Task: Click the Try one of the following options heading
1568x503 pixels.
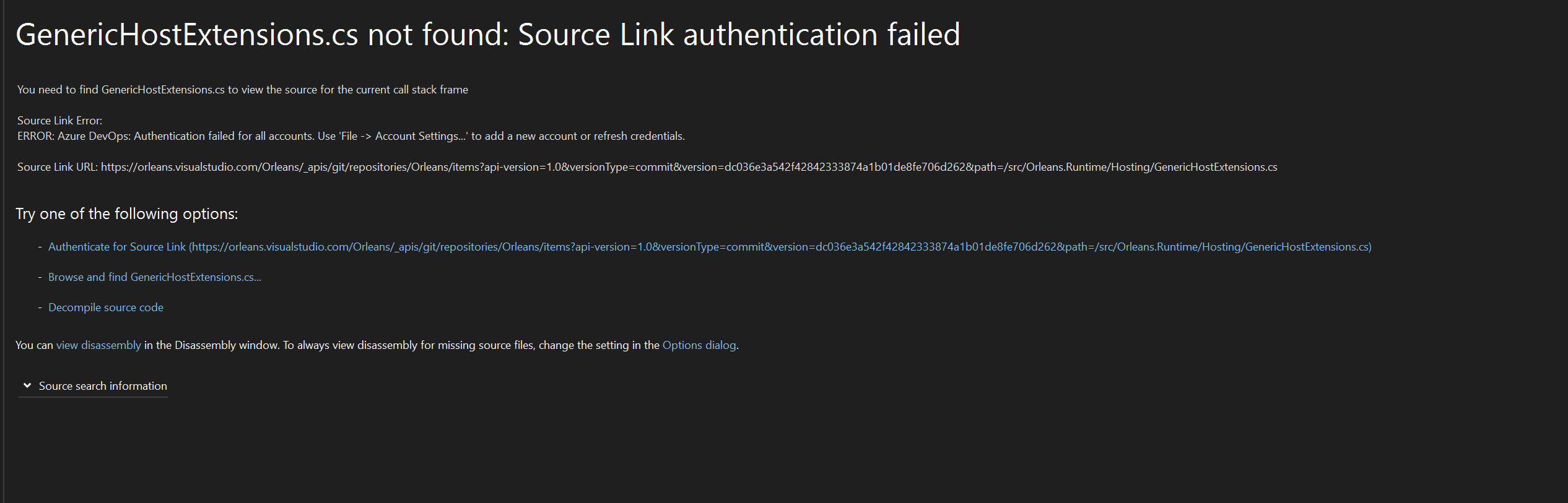Action: (x=127, y=213)
